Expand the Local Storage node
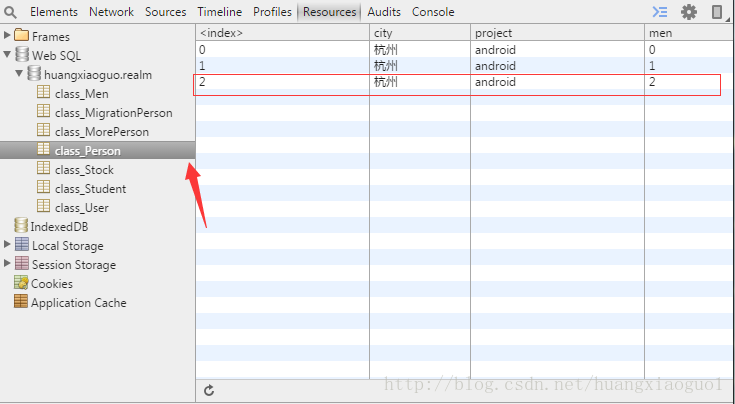 (7, 244)
